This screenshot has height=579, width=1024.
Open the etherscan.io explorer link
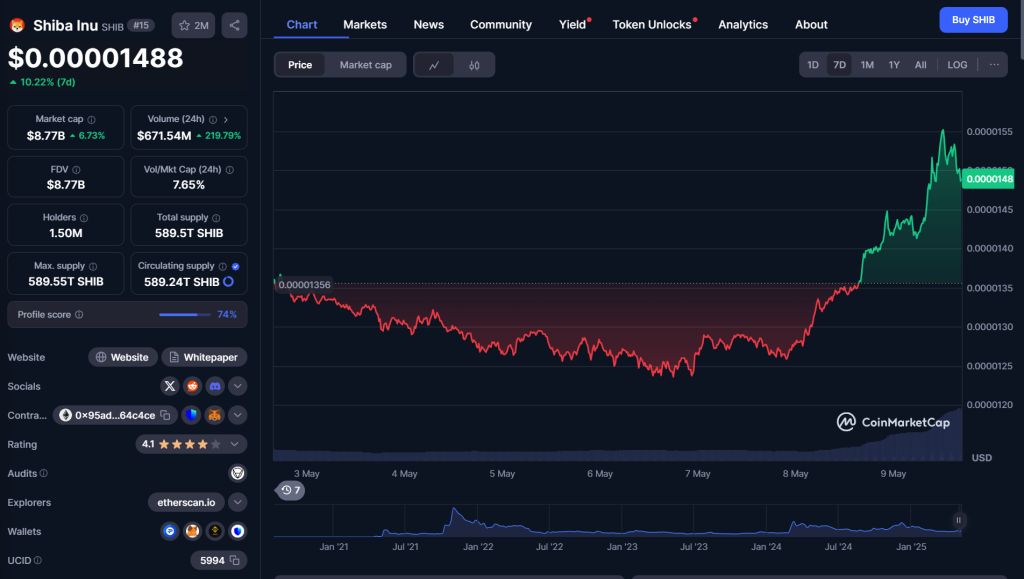pos(186,502)
